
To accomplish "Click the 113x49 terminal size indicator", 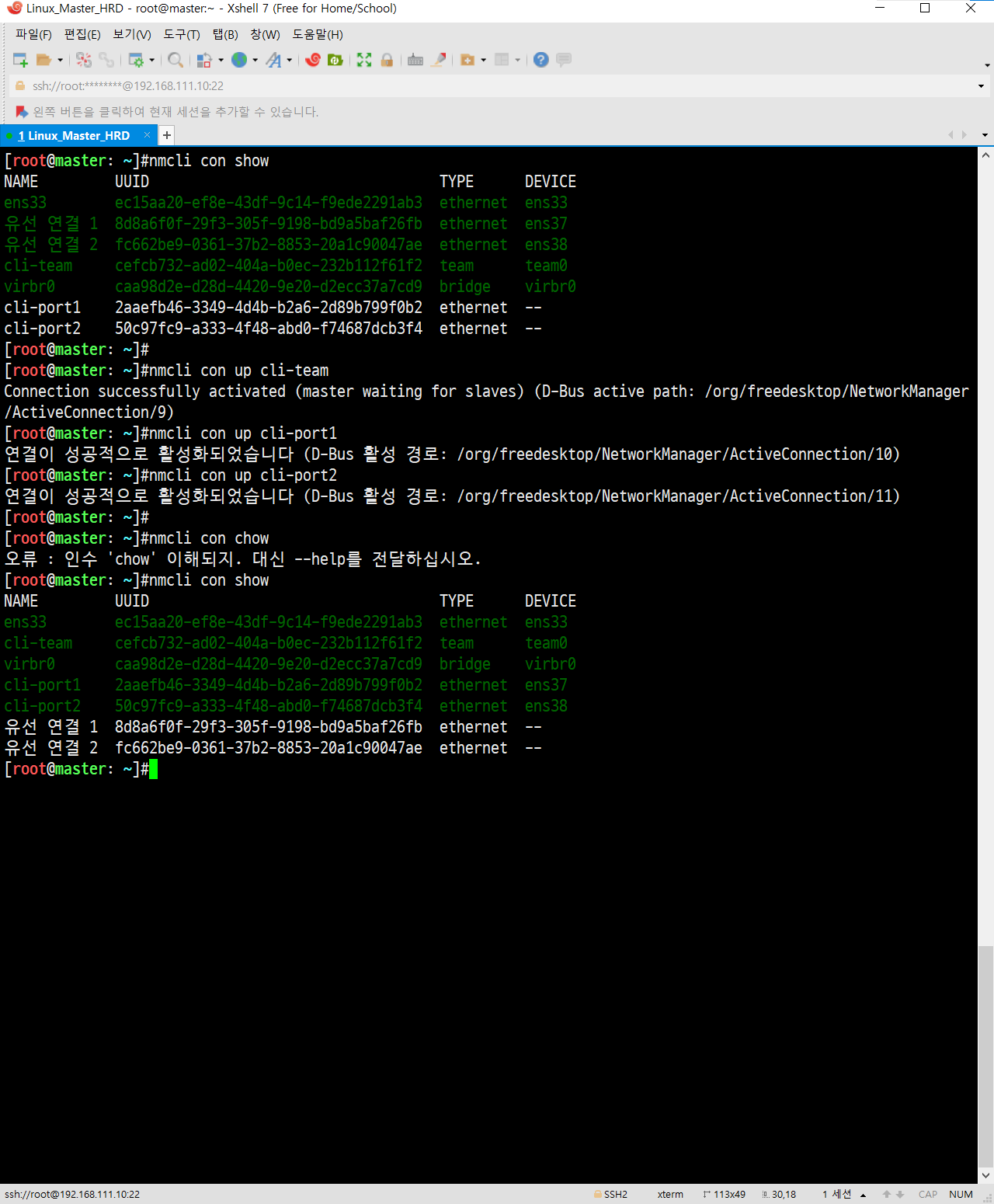I will (724, 1195).
